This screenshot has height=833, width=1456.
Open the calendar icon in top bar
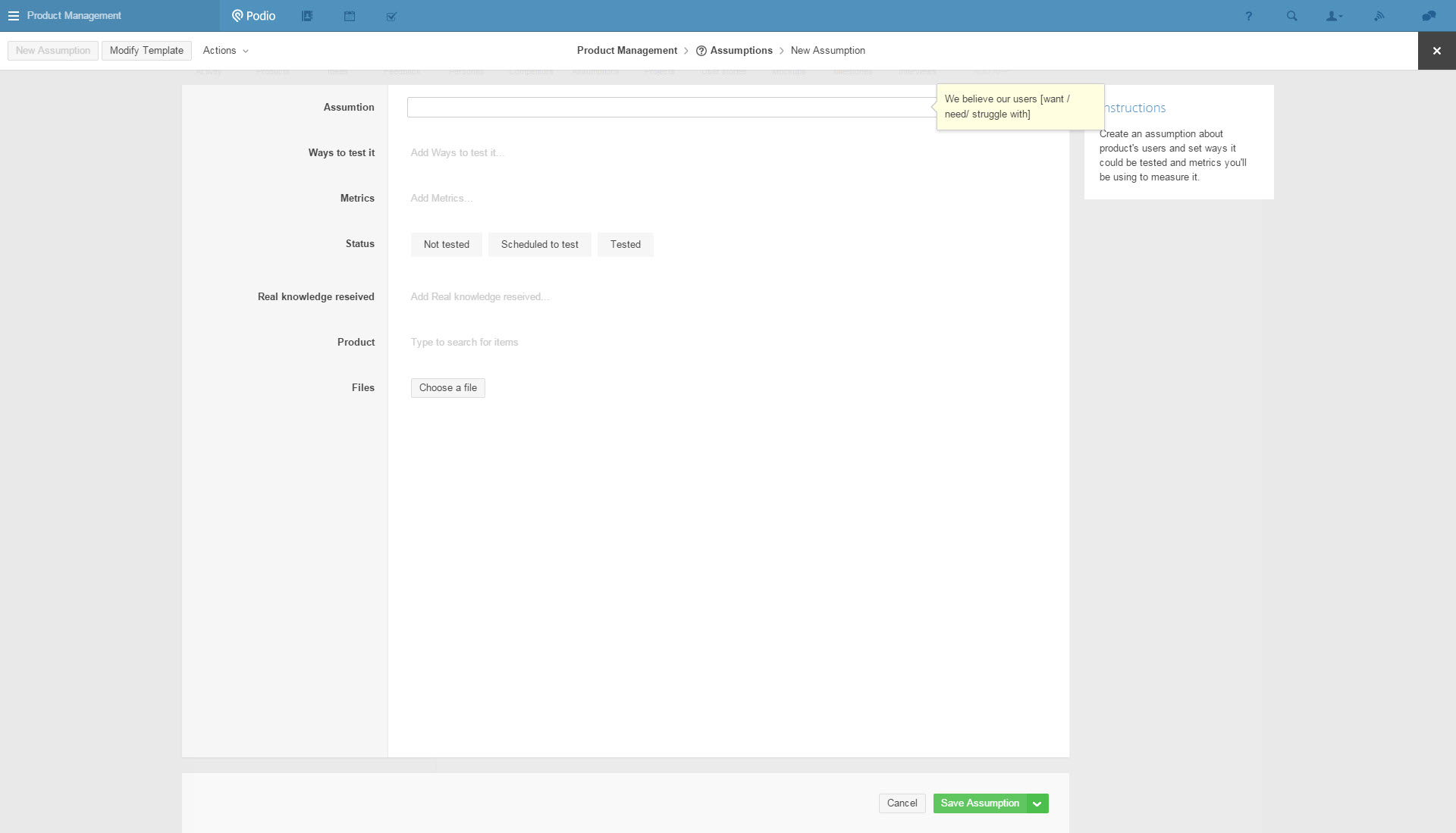(x=350, y=16)
